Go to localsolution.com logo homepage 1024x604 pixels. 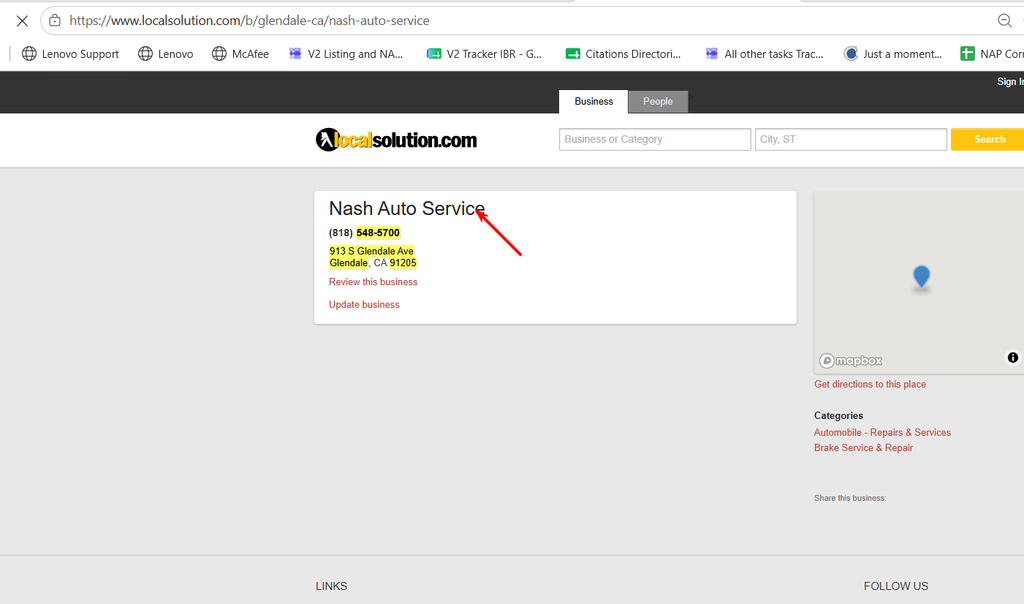tap(396, 140)
